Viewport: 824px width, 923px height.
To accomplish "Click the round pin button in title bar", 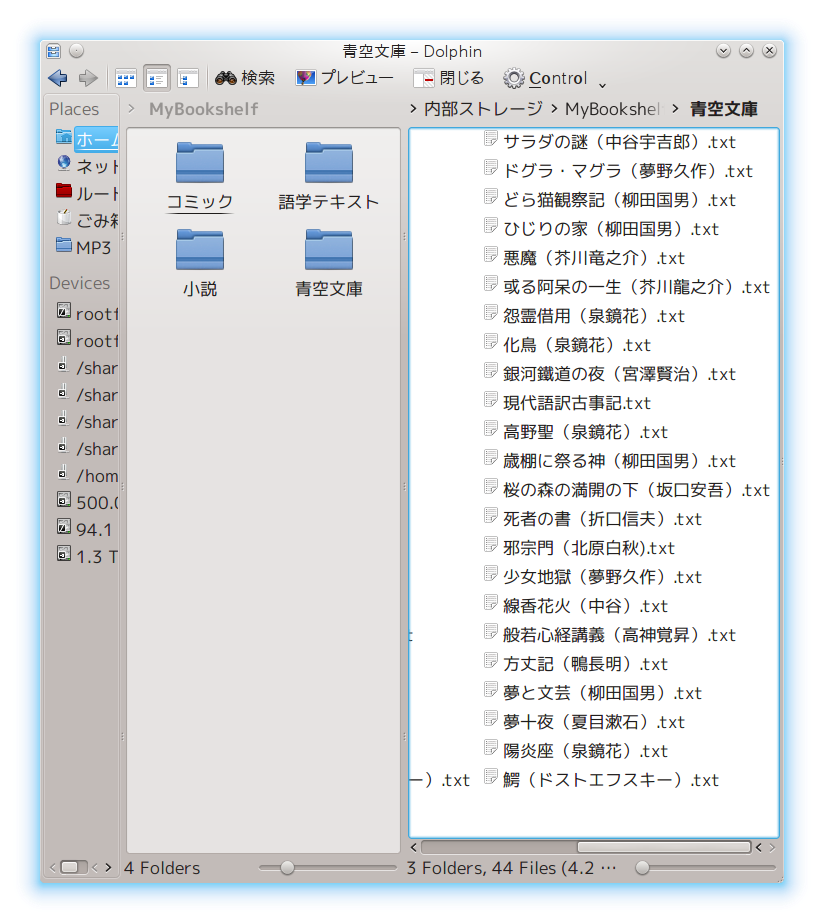I will [77, 51].
